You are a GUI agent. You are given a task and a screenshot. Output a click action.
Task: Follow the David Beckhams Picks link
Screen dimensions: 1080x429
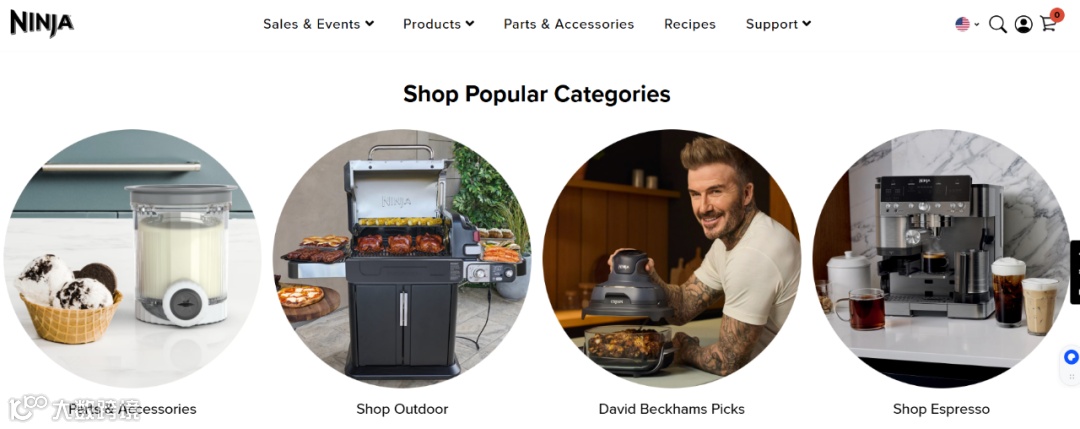click(672, 409)
